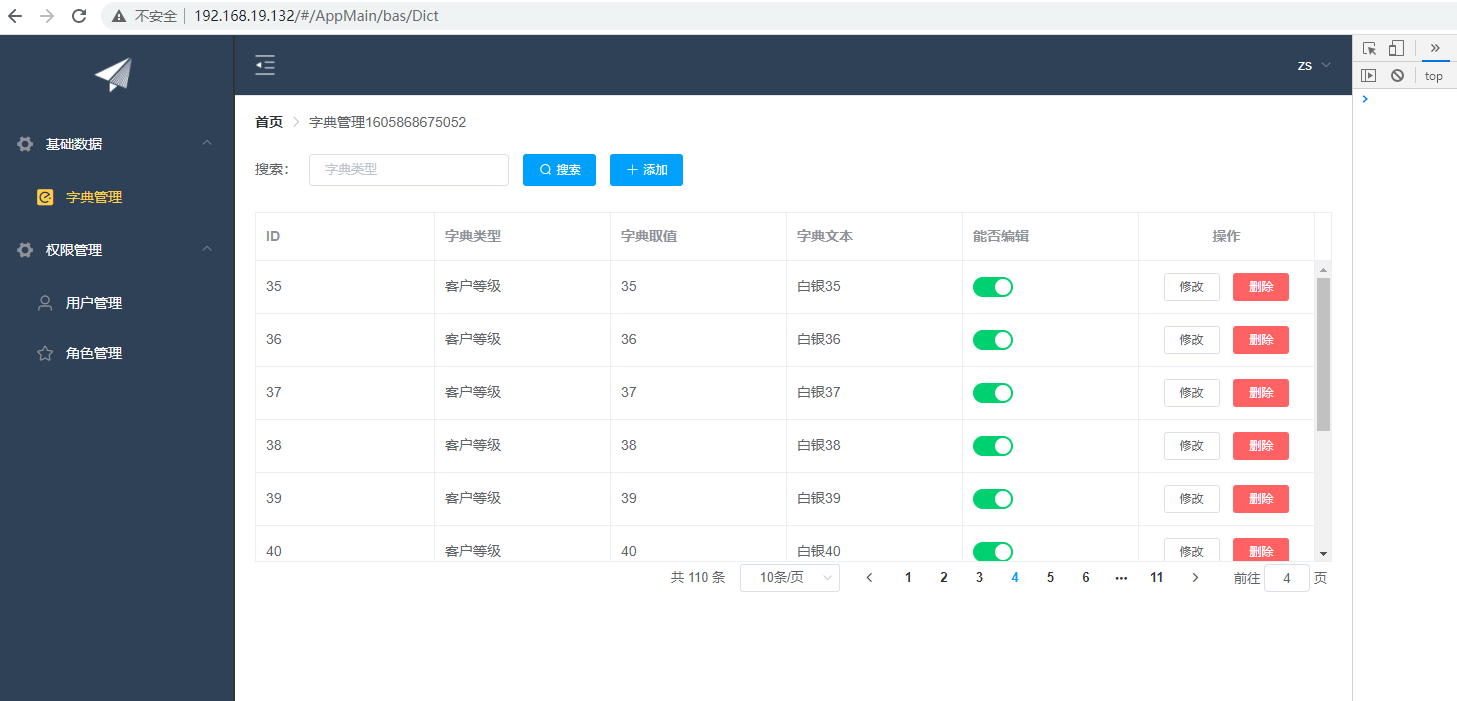Image resolution: width=1457 pixels, height=701 pixels.
Task: Go to page 6 in pagination
Action: [1086, 578]
